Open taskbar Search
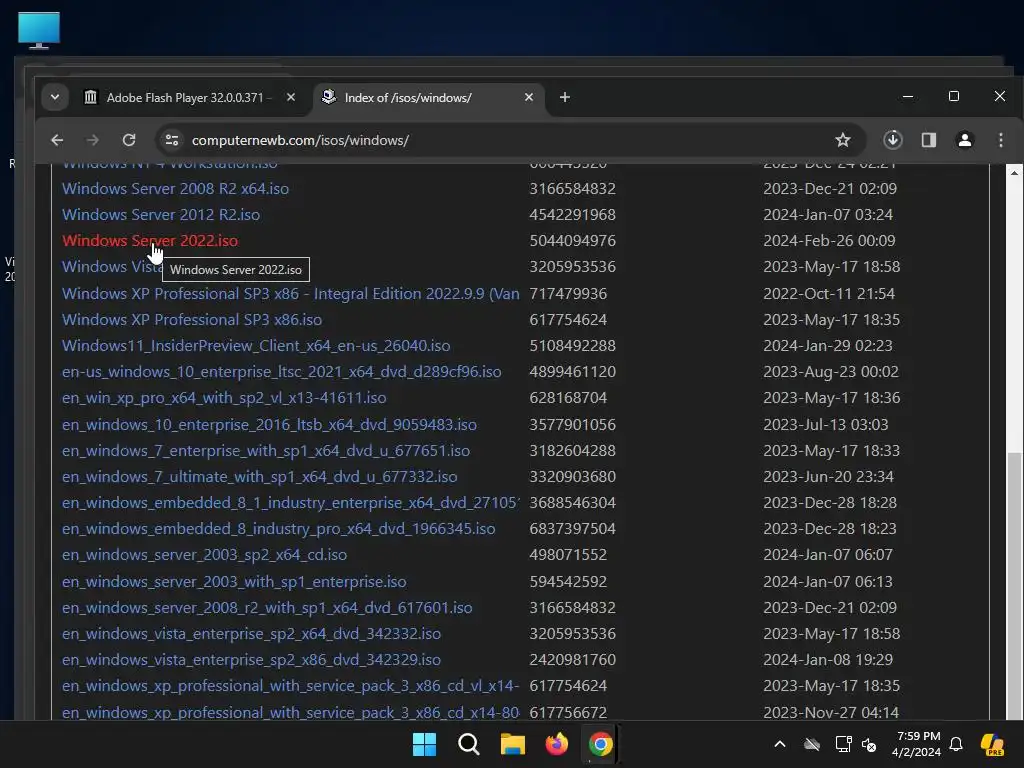The width and height of the screenshot is (1024, 768). [468, 744]
